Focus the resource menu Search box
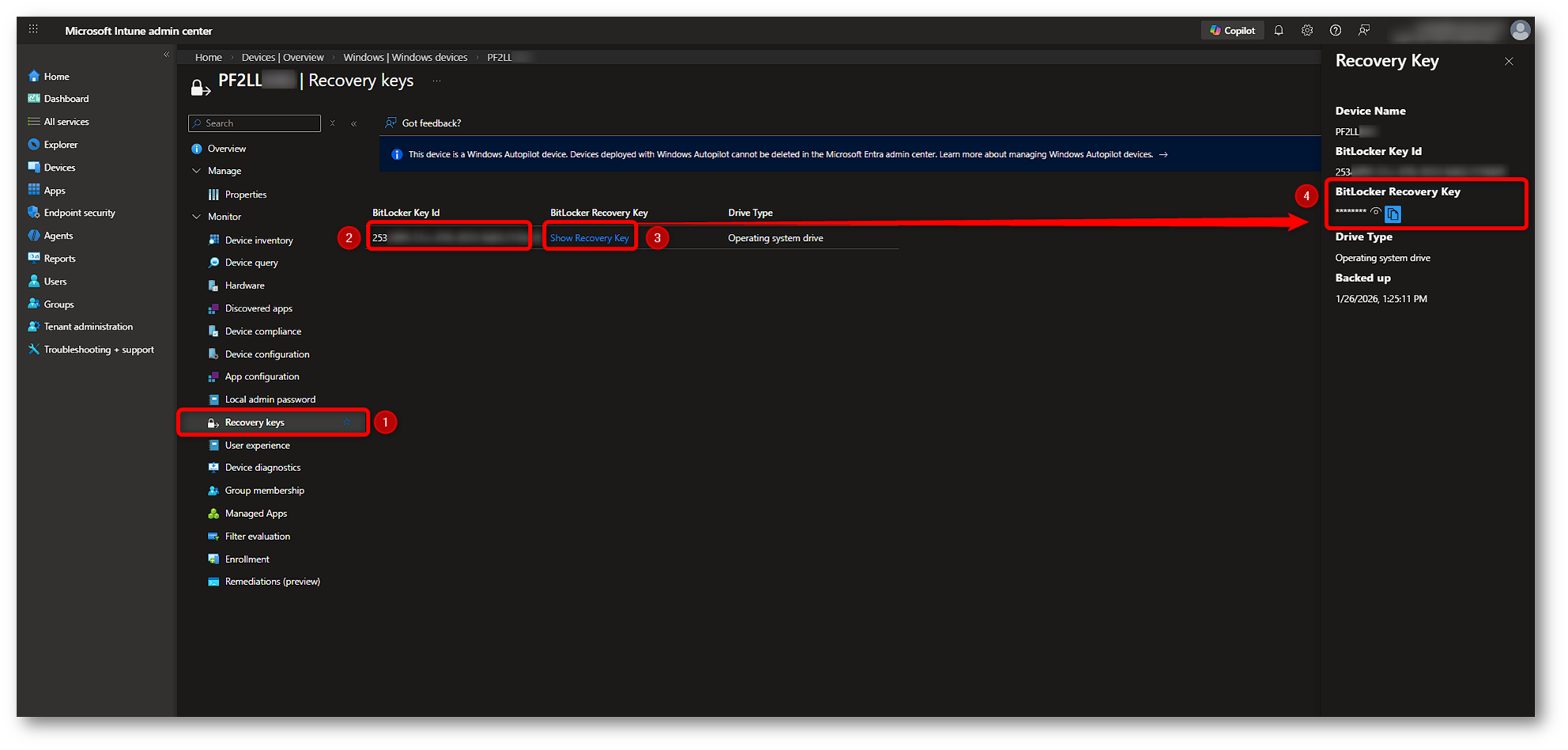 click(254, 123)
